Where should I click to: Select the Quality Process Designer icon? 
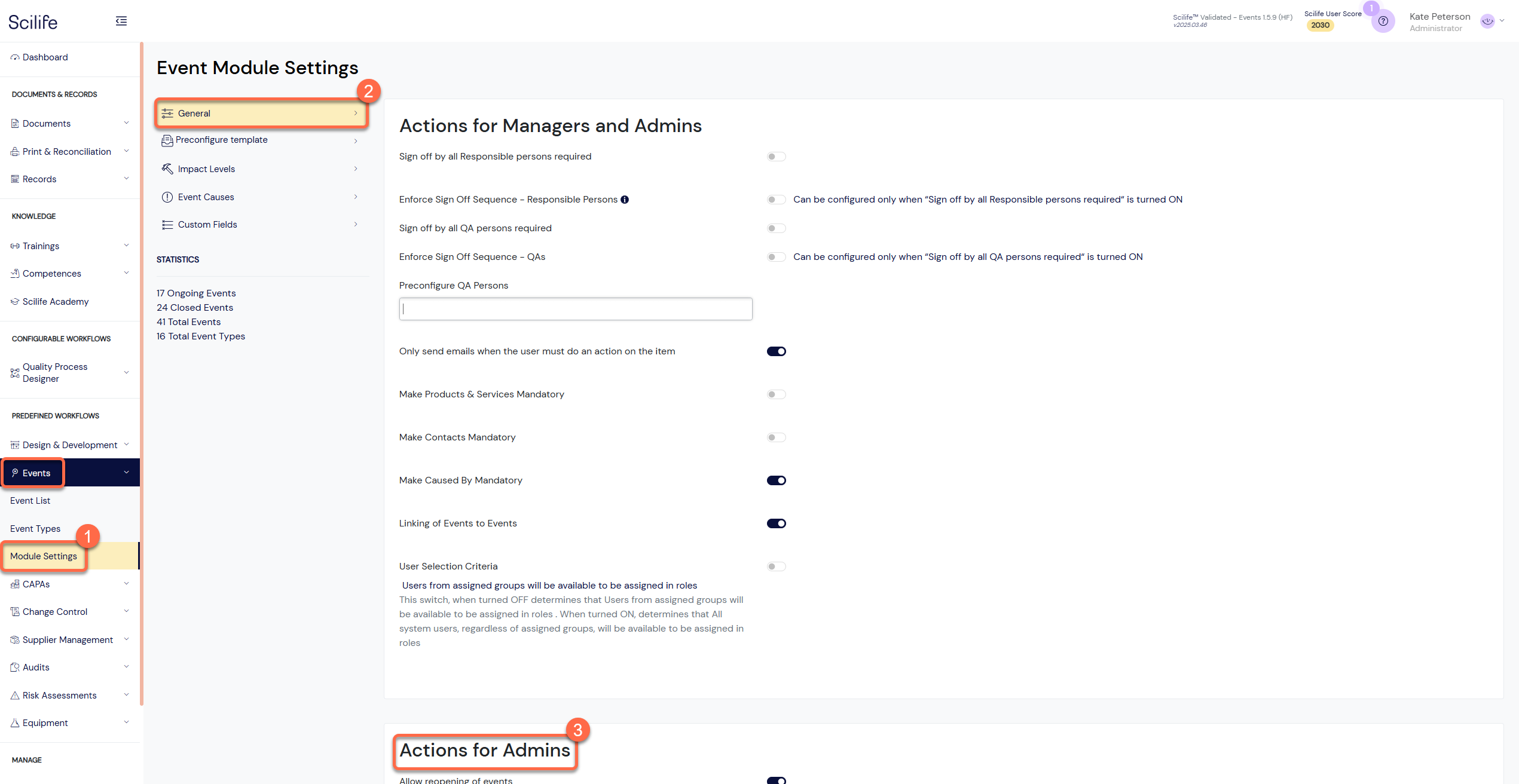(x=14, y=372)
